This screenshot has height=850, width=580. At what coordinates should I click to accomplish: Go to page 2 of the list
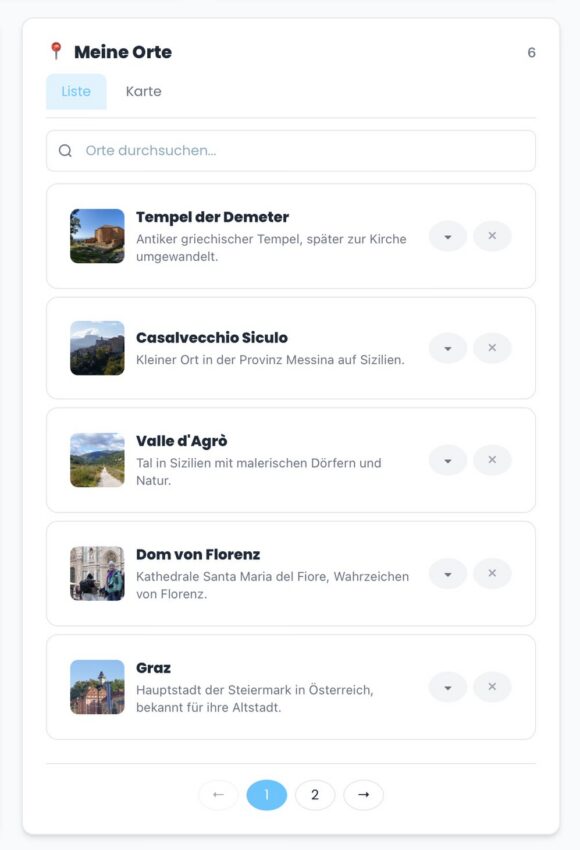point(315,794)
